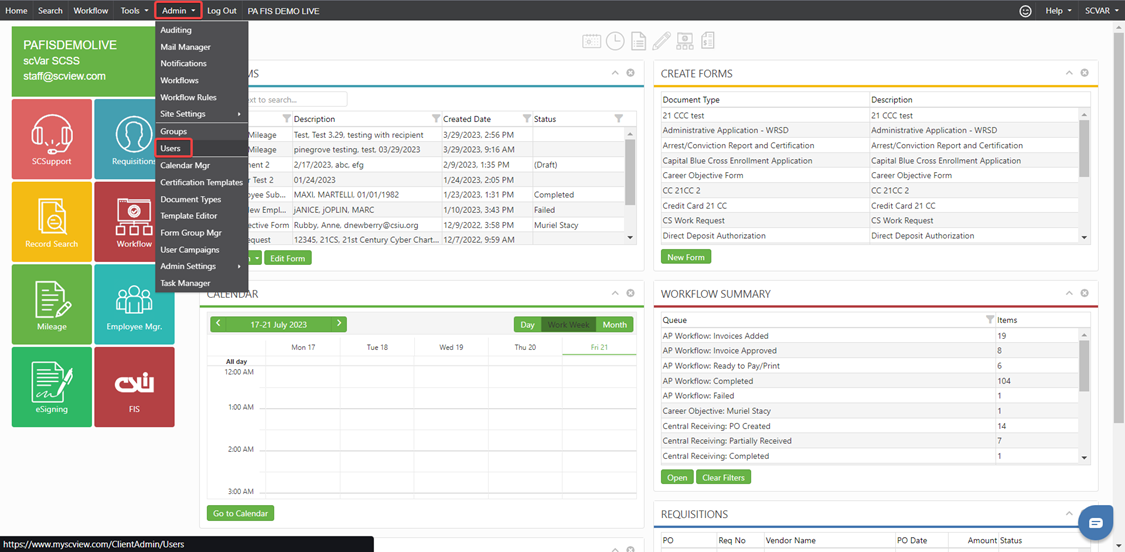Open the Record Search tile

tap(51, 221)
